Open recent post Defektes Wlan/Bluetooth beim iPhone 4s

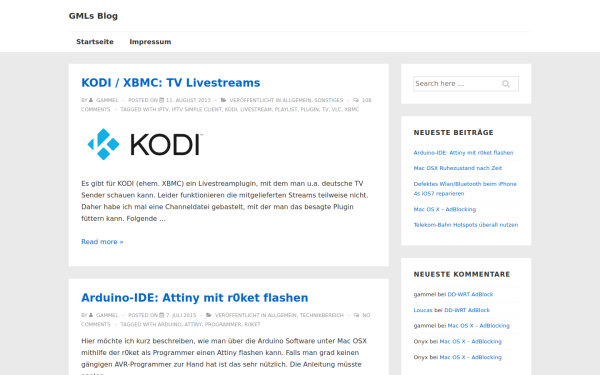465,189
